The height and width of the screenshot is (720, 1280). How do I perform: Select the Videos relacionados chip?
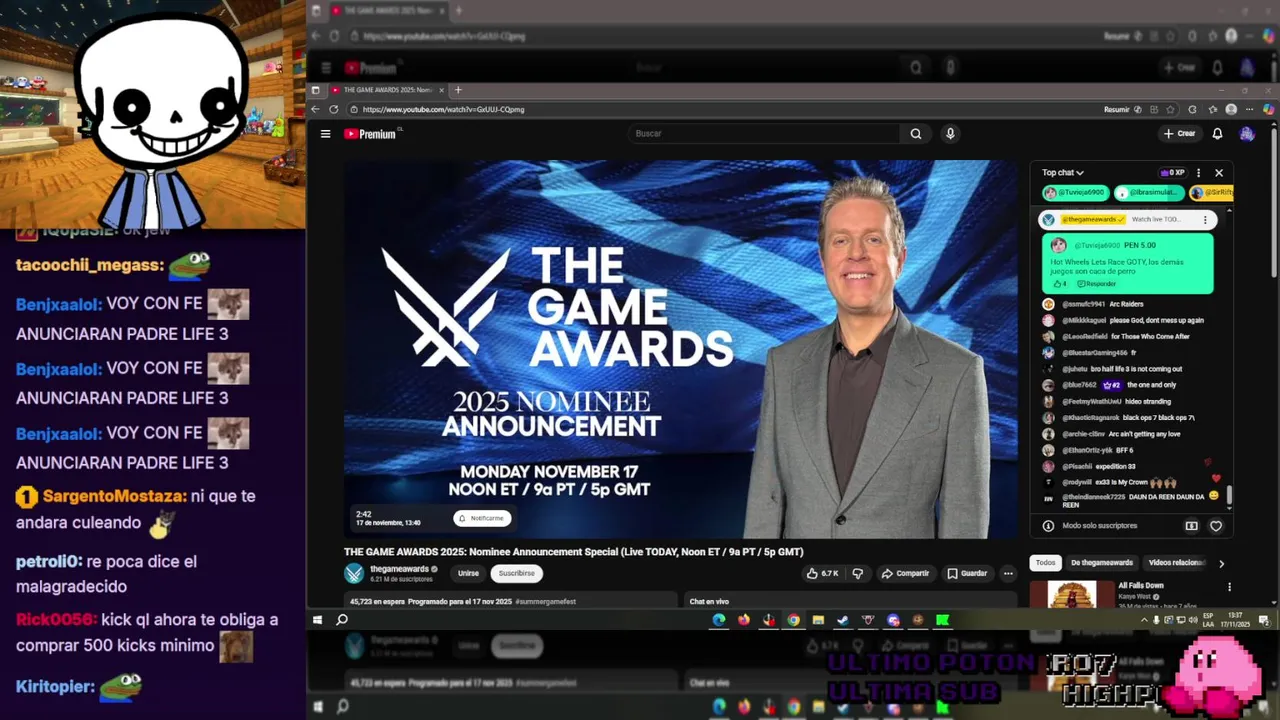click(1177, 563)
